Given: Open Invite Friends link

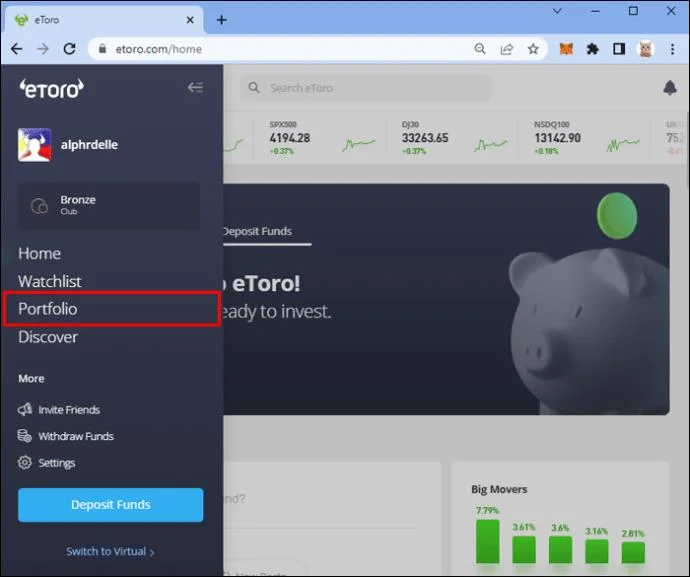Looking at the screenshot, I should [x=69, y=410].
